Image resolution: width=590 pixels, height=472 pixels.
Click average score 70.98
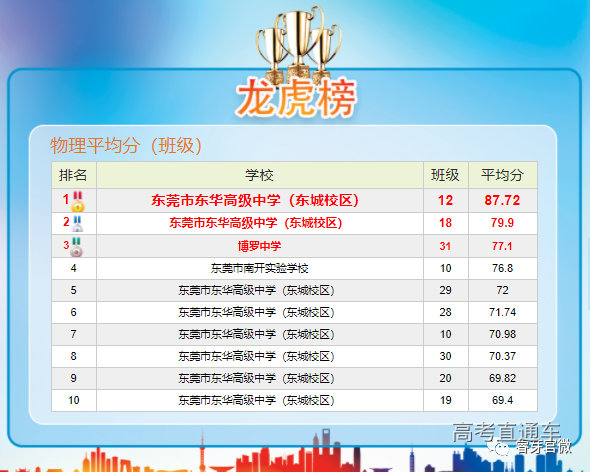[502, 334]
